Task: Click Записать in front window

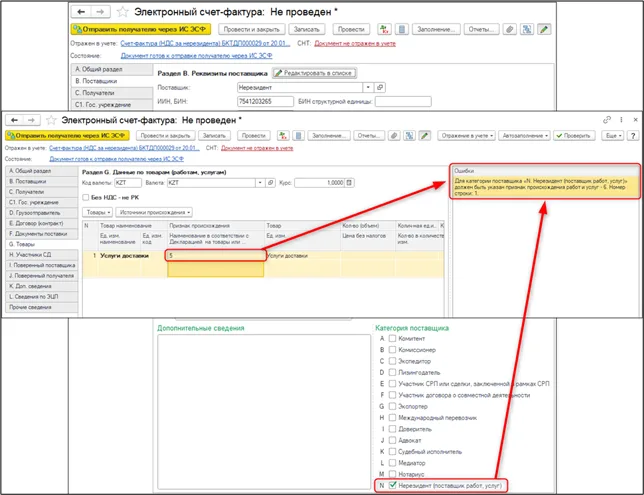Action: (x=214, y=136)
